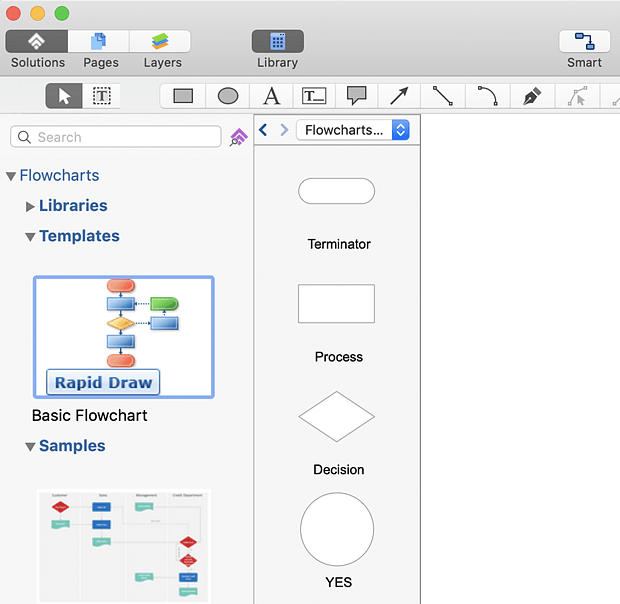Select the straight line tool

pyautogui.click(x=443, y=96)
